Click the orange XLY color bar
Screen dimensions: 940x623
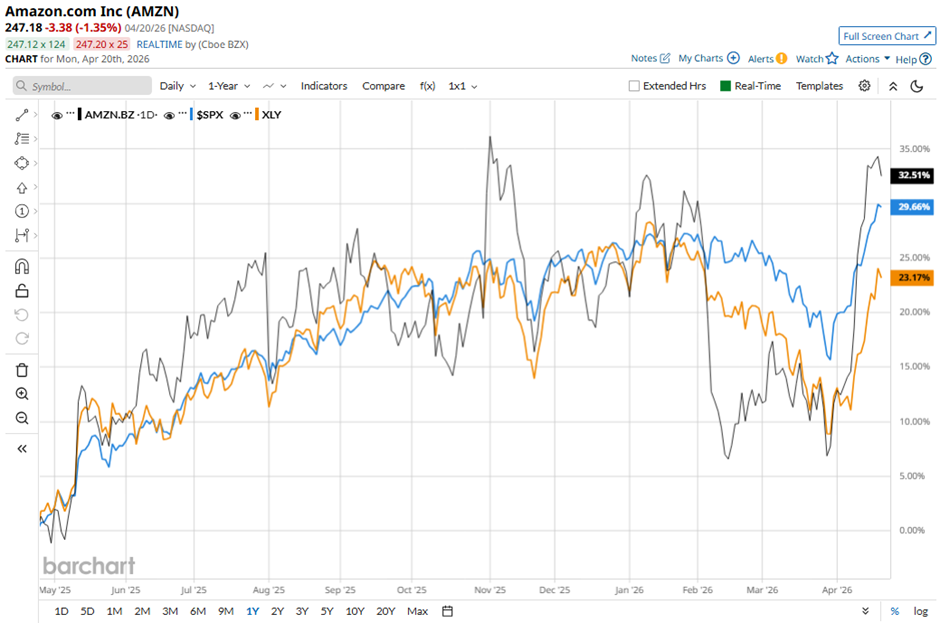257,115
